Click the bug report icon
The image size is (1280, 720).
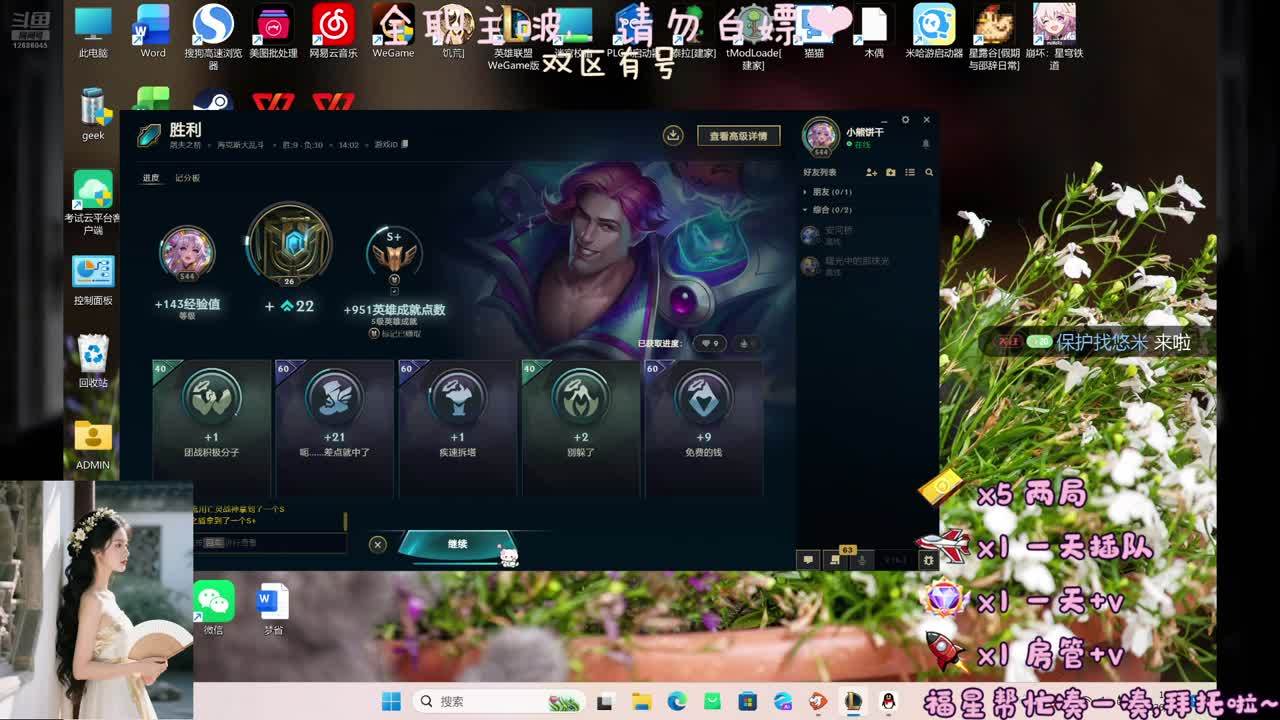pos(928,560)
